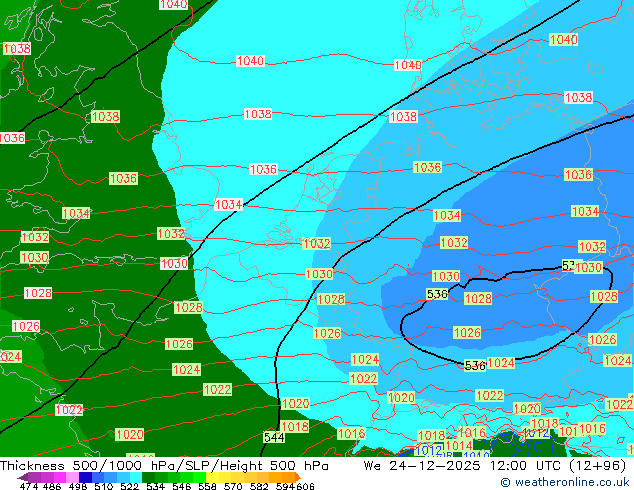Click the legend value 474

pos(29,486)
